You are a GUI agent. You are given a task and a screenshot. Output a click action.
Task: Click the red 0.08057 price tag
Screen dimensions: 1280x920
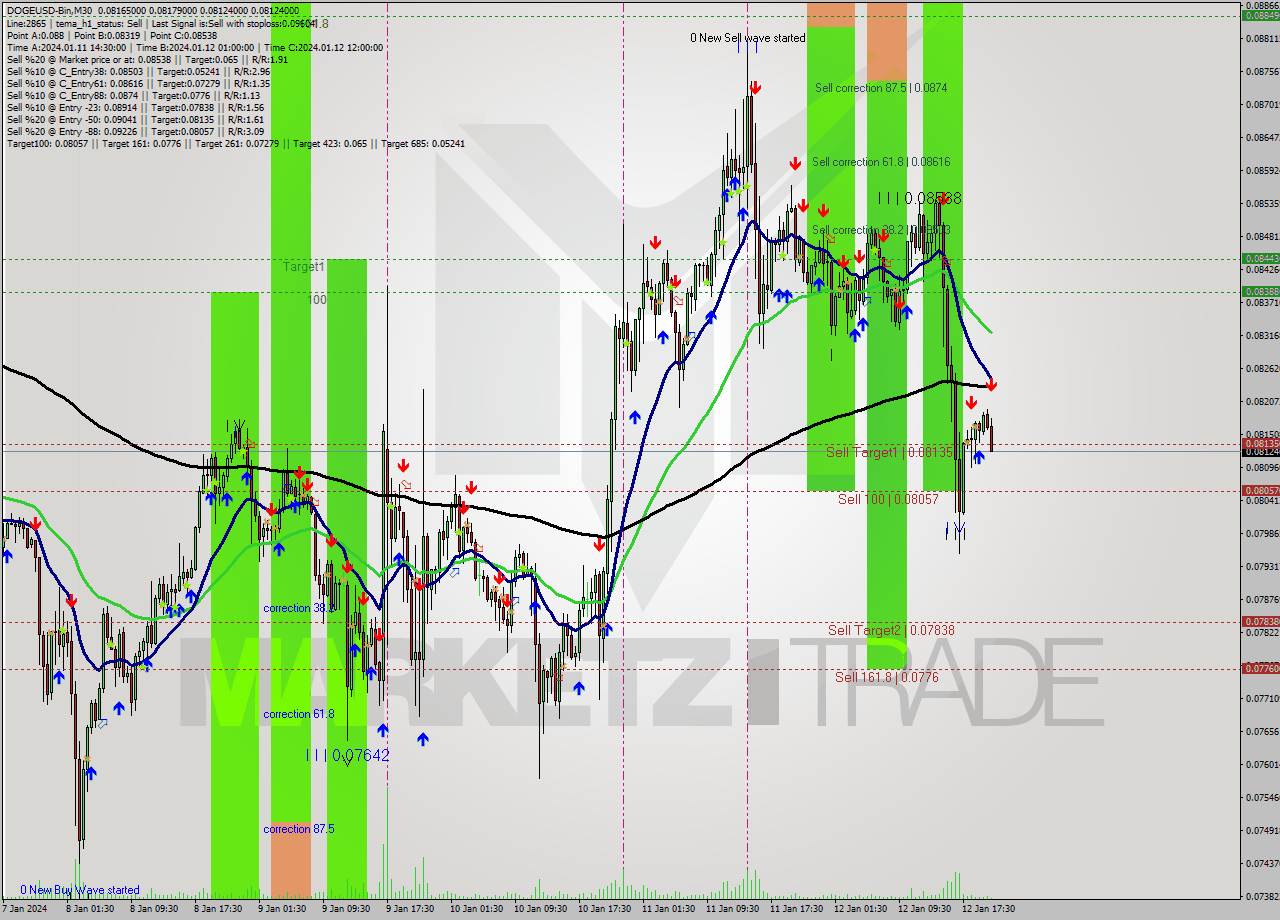[1260, 490]
